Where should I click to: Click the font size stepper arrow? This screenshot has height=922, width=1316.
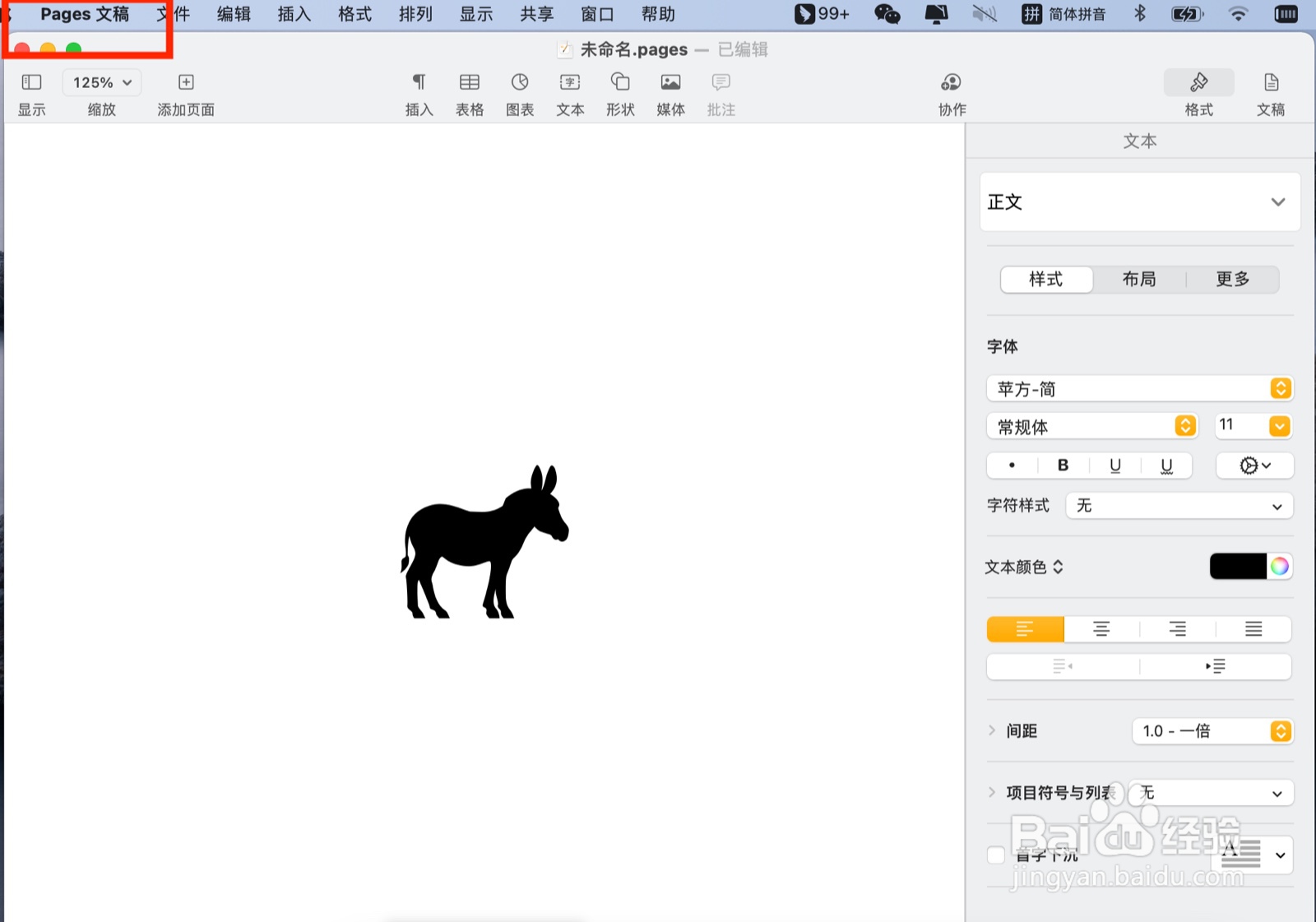pyautogui.click(x=1279, y=426)
